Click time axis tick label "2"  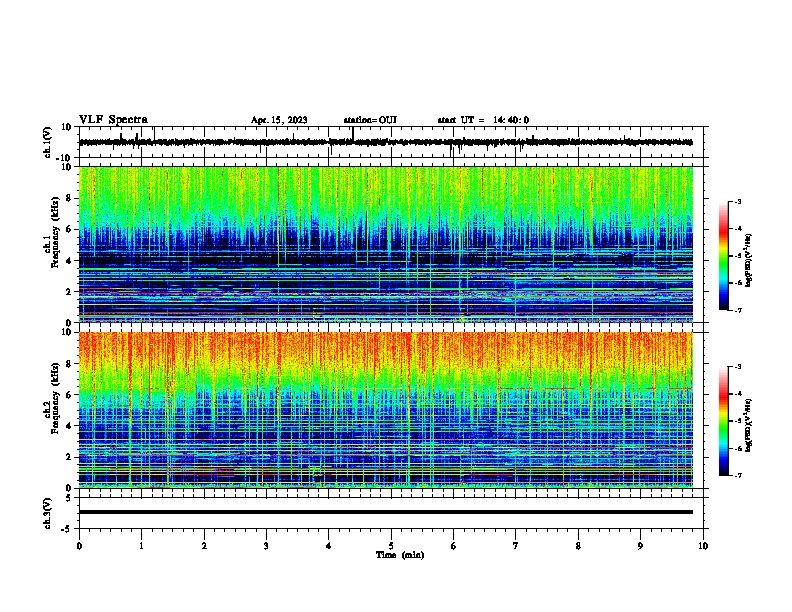[204, 546]
